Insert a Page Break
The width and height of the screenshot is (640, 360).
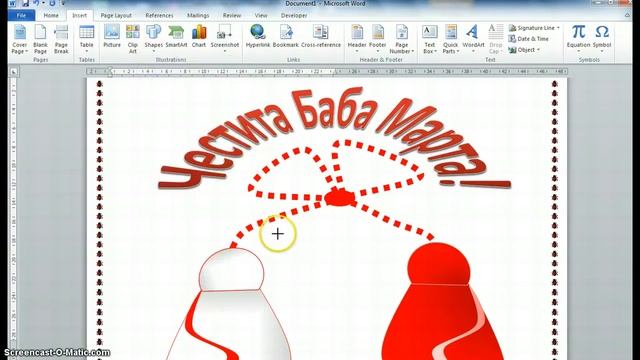point(61,40)
